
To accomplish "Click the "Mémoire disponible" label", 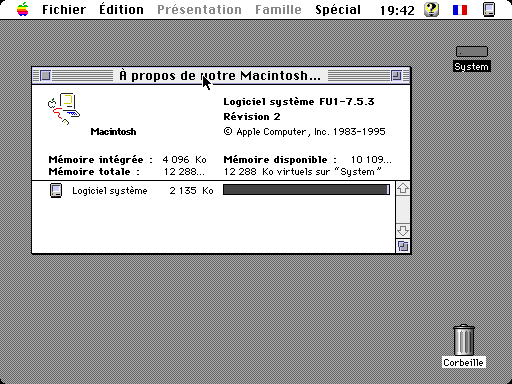I will tap(280, 160).
